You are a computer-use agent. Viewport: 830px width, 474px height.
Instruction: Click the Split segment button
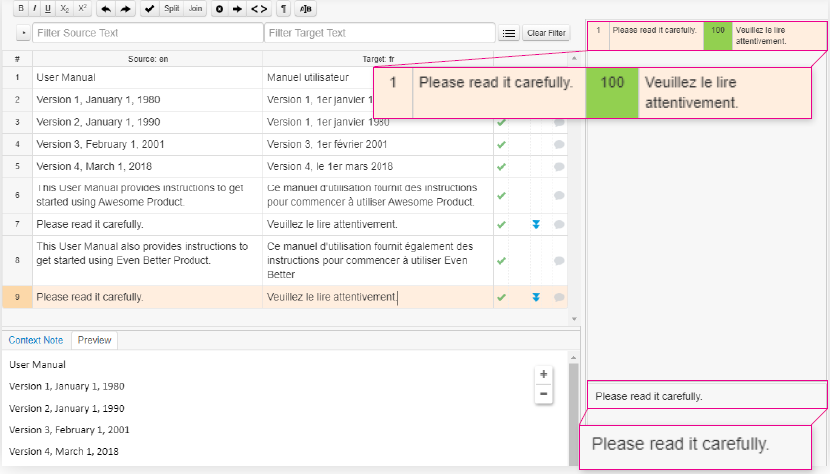(x=171, y=8)
